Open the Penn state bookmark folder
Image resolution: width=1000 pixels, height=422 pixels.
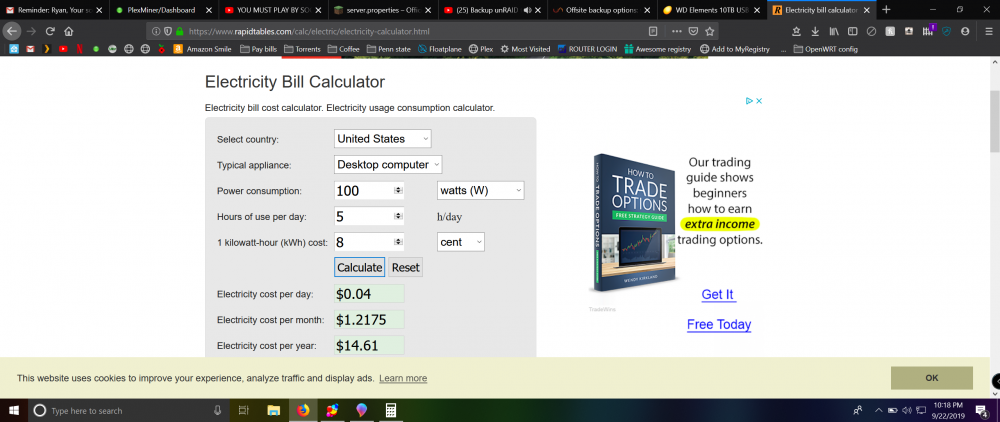click(x=389, y=48)
